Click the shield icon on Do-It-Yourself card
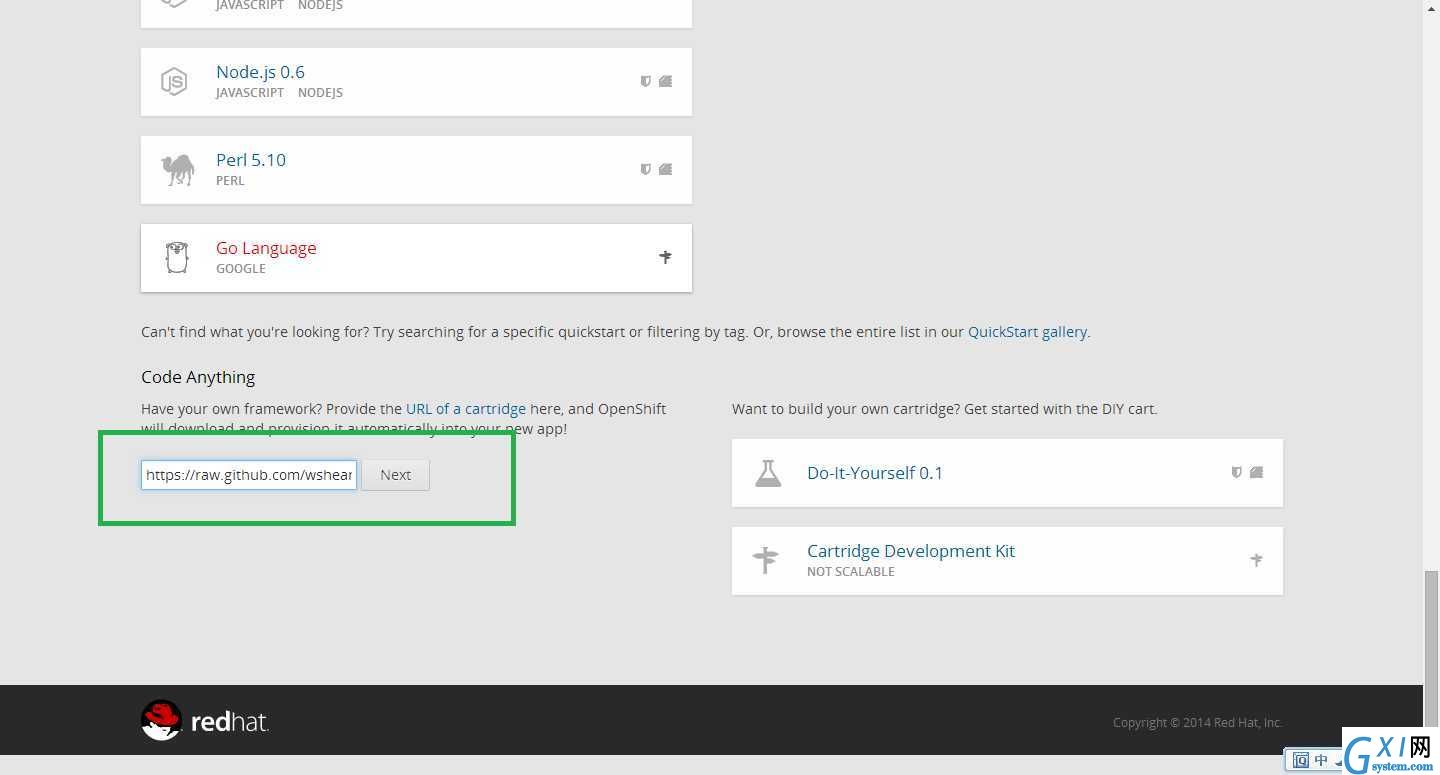 coord(1237,472)
